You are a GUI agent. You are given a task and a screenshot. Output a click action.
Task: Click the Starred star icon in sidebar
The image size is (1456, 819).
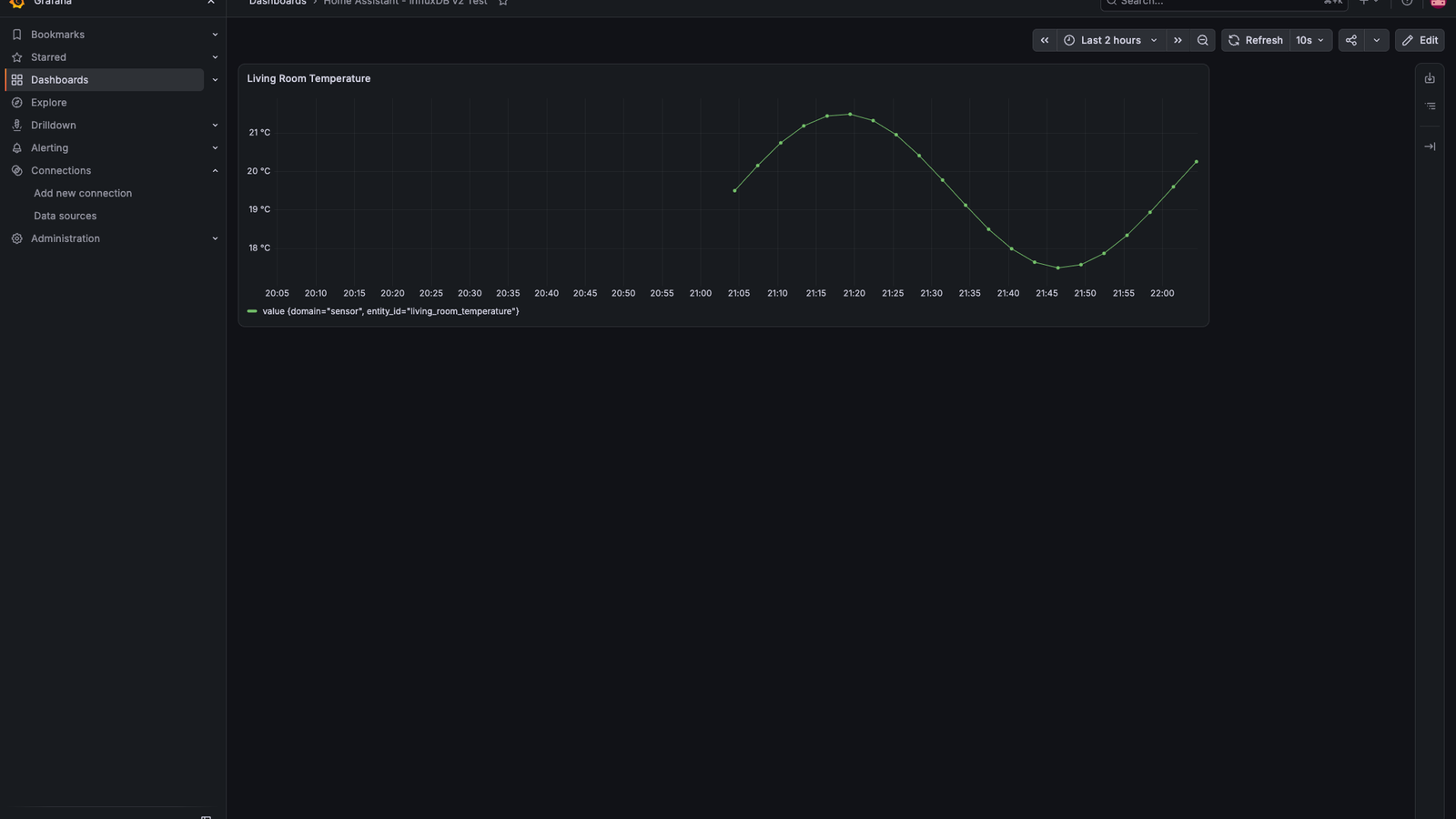(16, 57)
